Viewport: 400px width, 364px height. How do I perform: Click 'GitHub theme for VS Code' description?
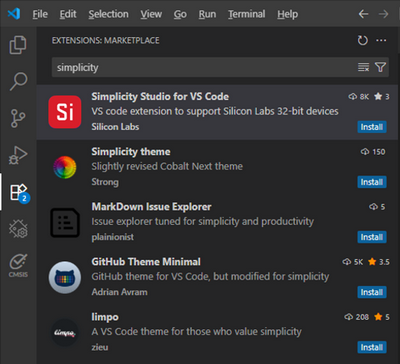click(210, 277)
